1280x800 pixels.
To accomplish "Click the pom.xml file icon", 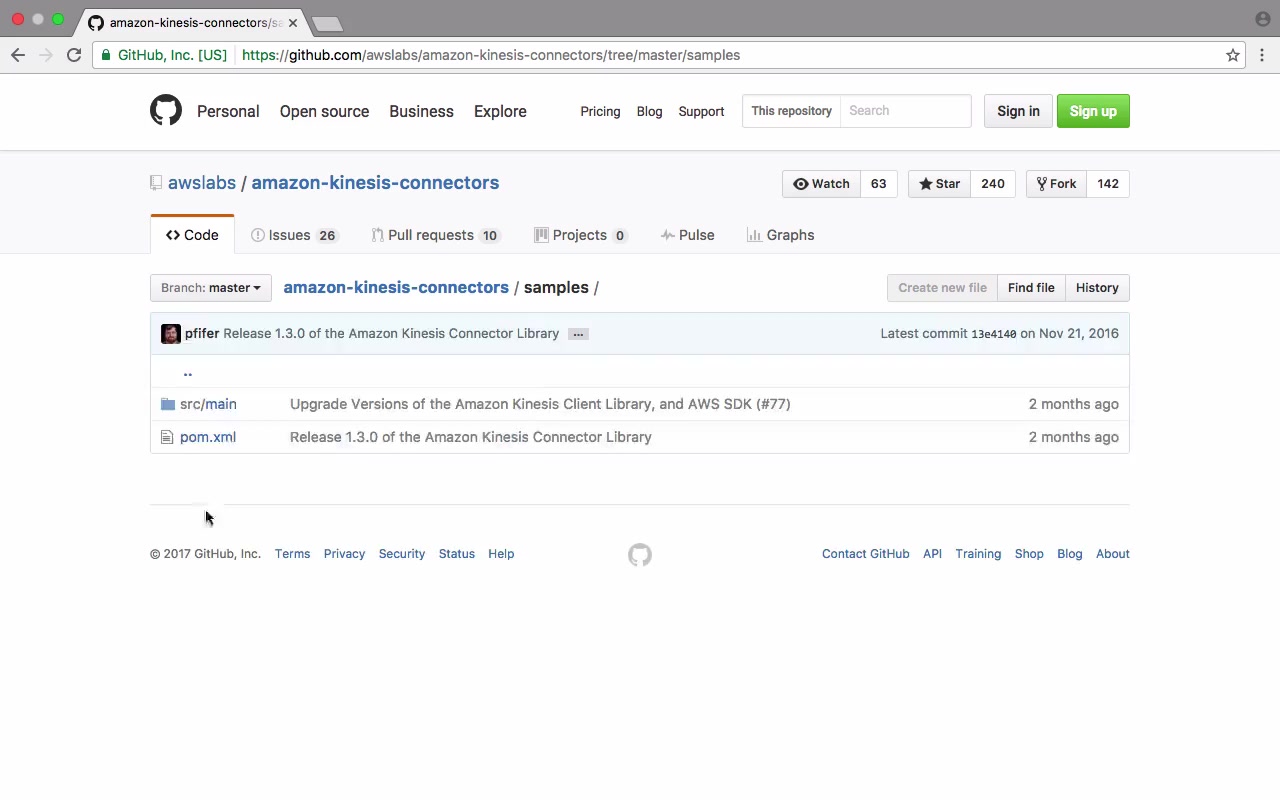I will pyautogui.click(x=167, y=437).
